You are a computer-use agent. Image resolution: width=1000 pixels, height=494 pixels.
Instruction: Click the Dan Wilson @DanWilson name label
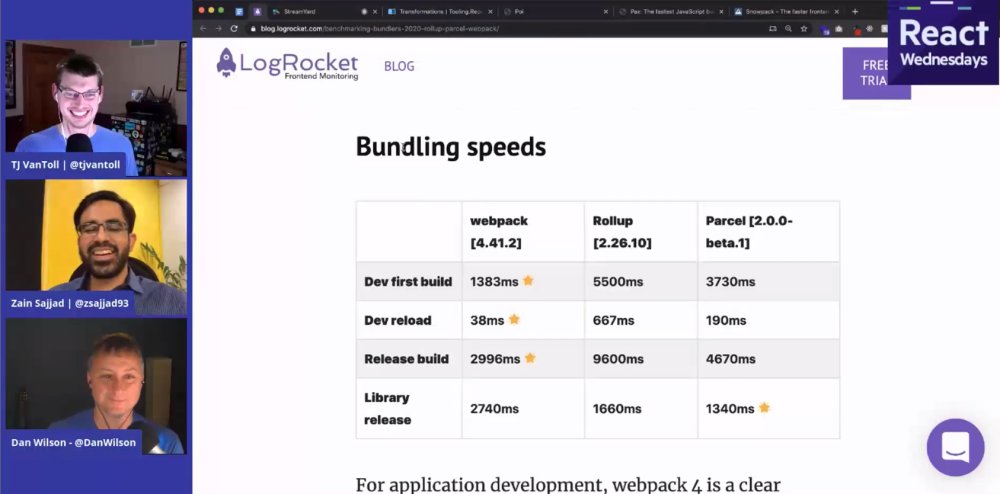[73, 442]
